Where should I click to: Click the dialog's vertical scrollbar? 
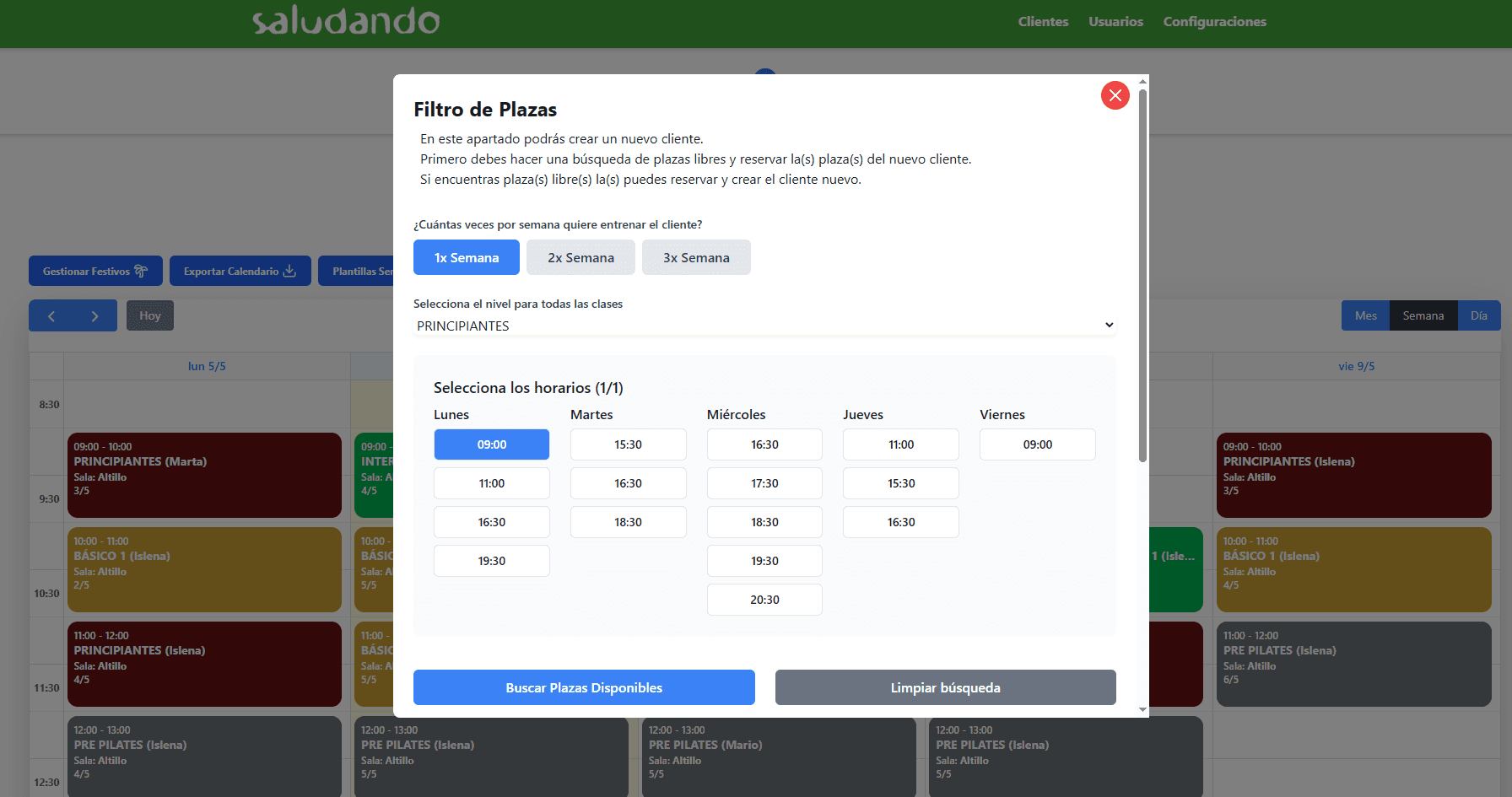coord(1142,278)
